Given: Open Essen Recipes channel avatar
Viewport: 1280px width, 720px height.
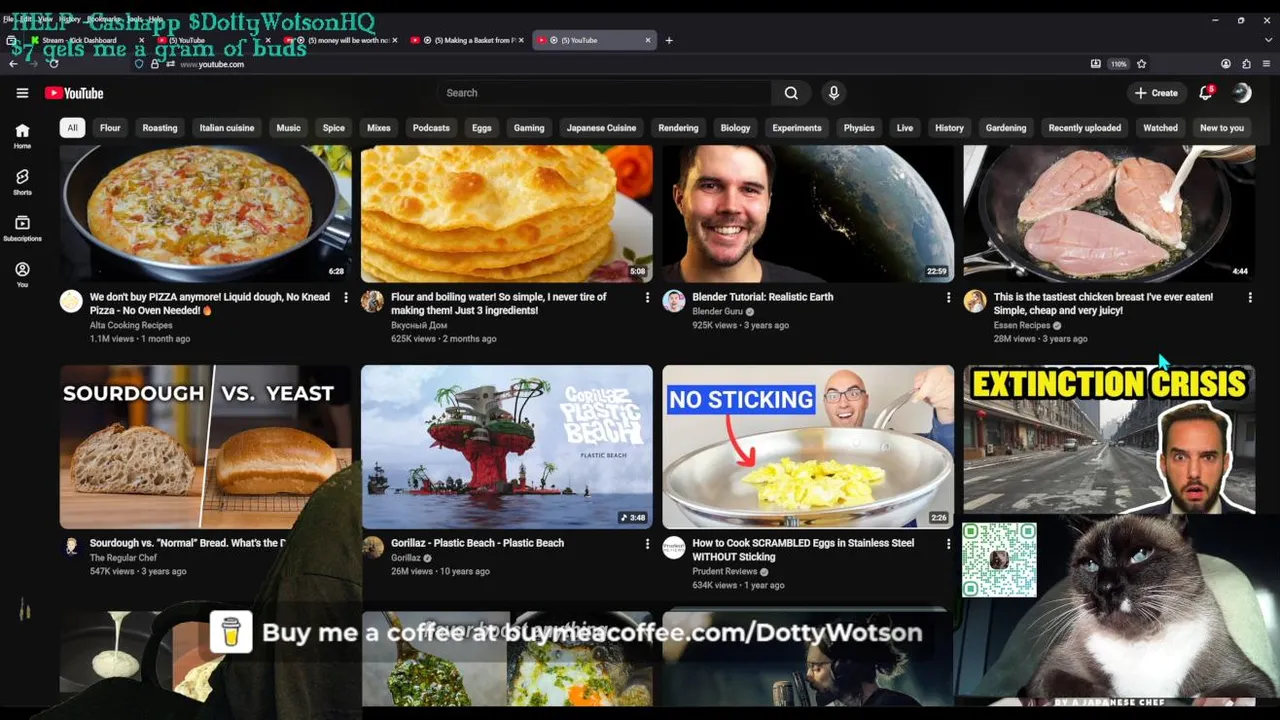Looking at the screenshot, I should (x=975, y=301).
